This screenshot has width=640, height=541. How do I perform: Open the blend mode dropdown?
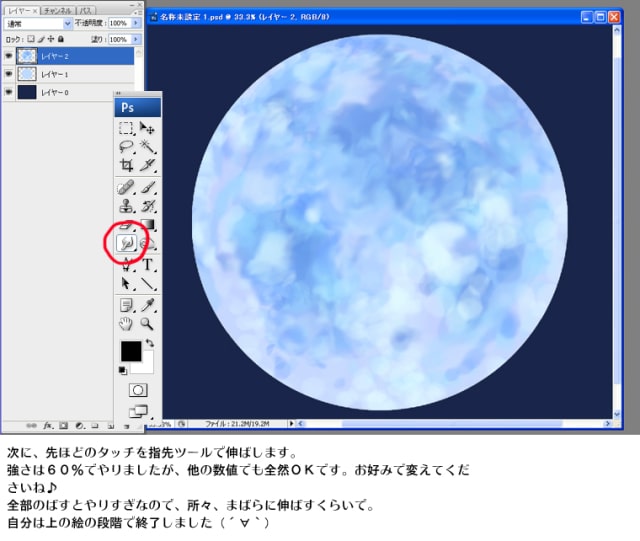click(38, 24)
